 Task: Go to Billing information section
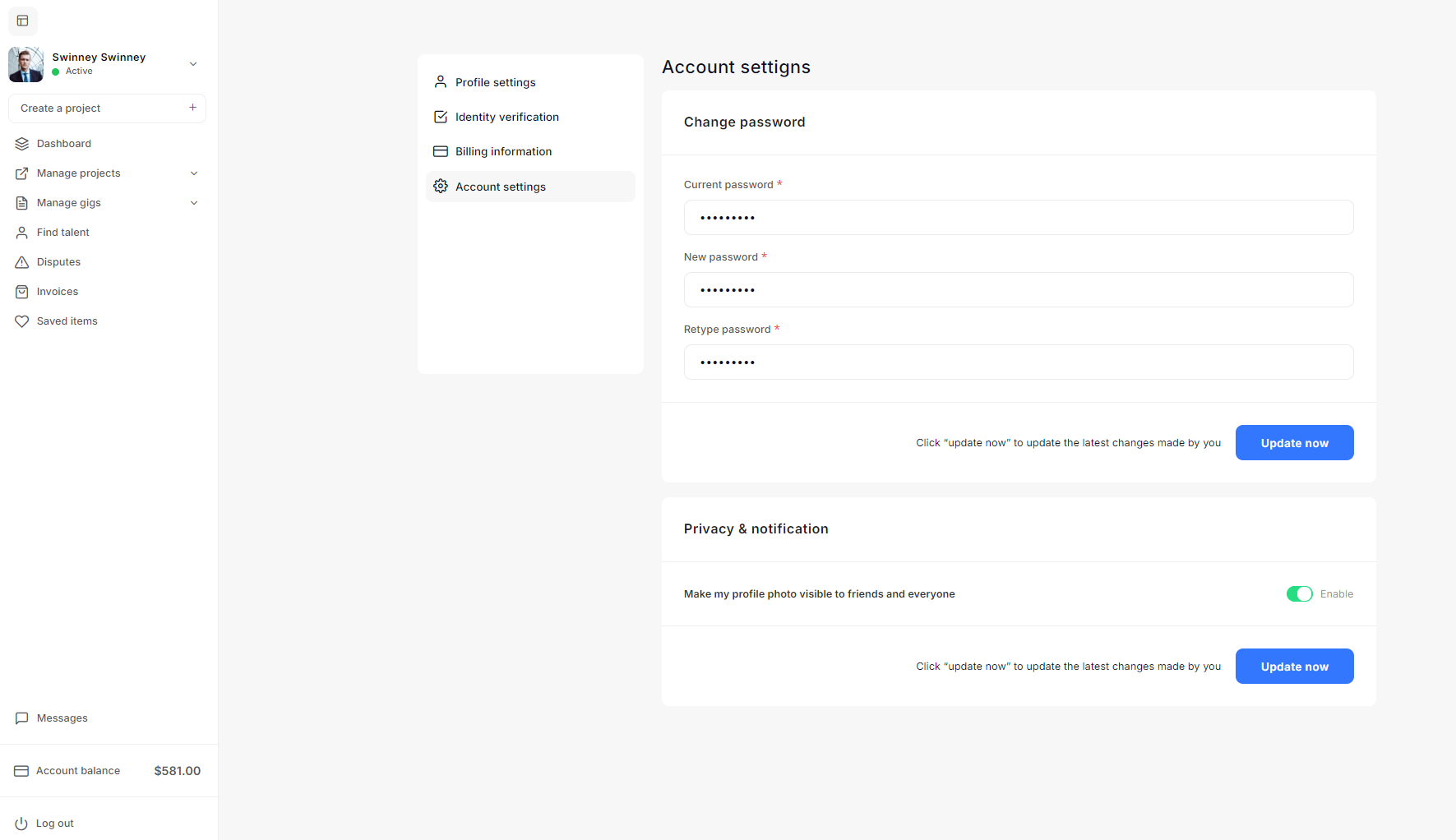(x=503, y=152)
